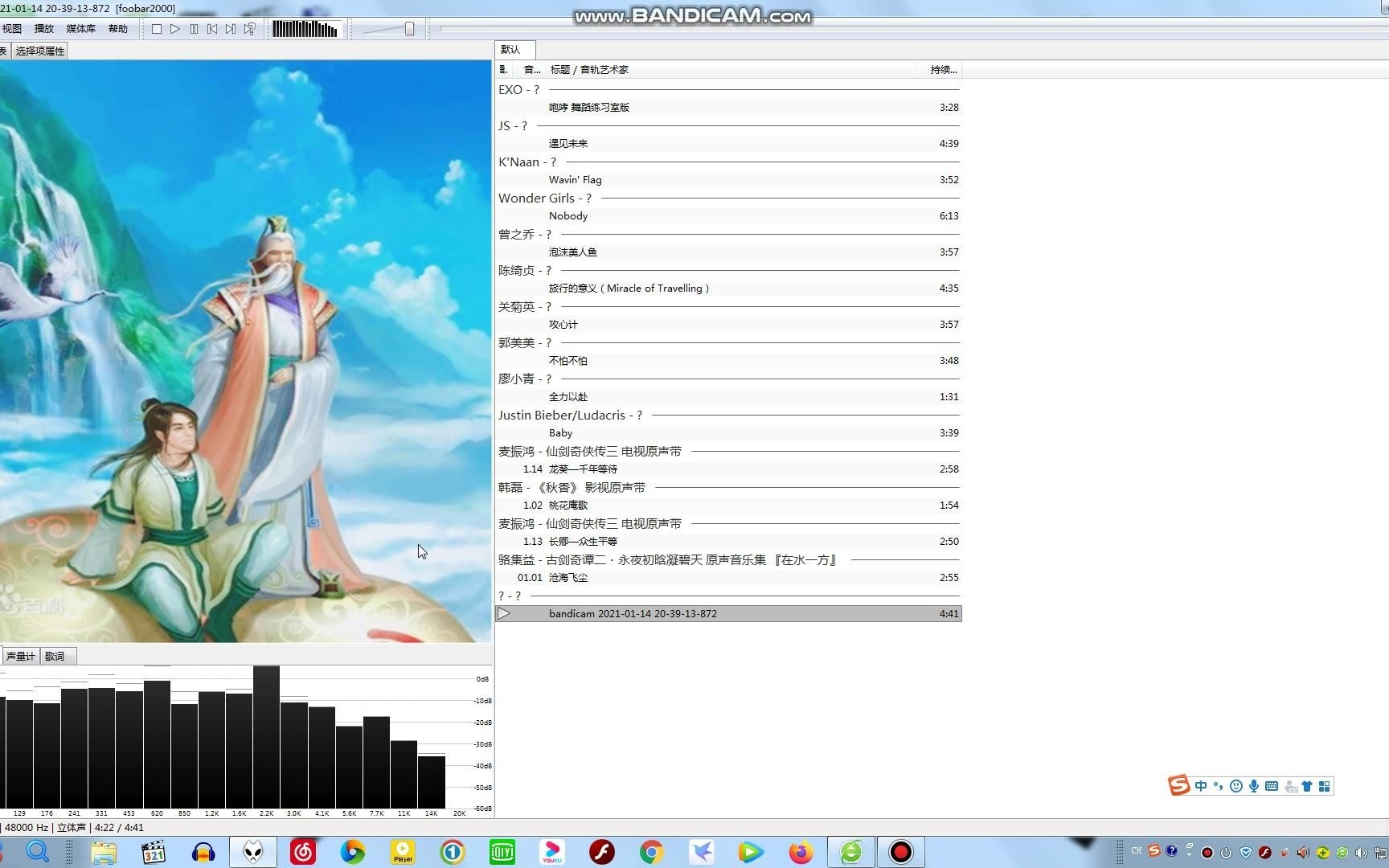Open the 媒体库 menu
The height and width of the screenshot is (868, 1389).
(x=80, y=29)
